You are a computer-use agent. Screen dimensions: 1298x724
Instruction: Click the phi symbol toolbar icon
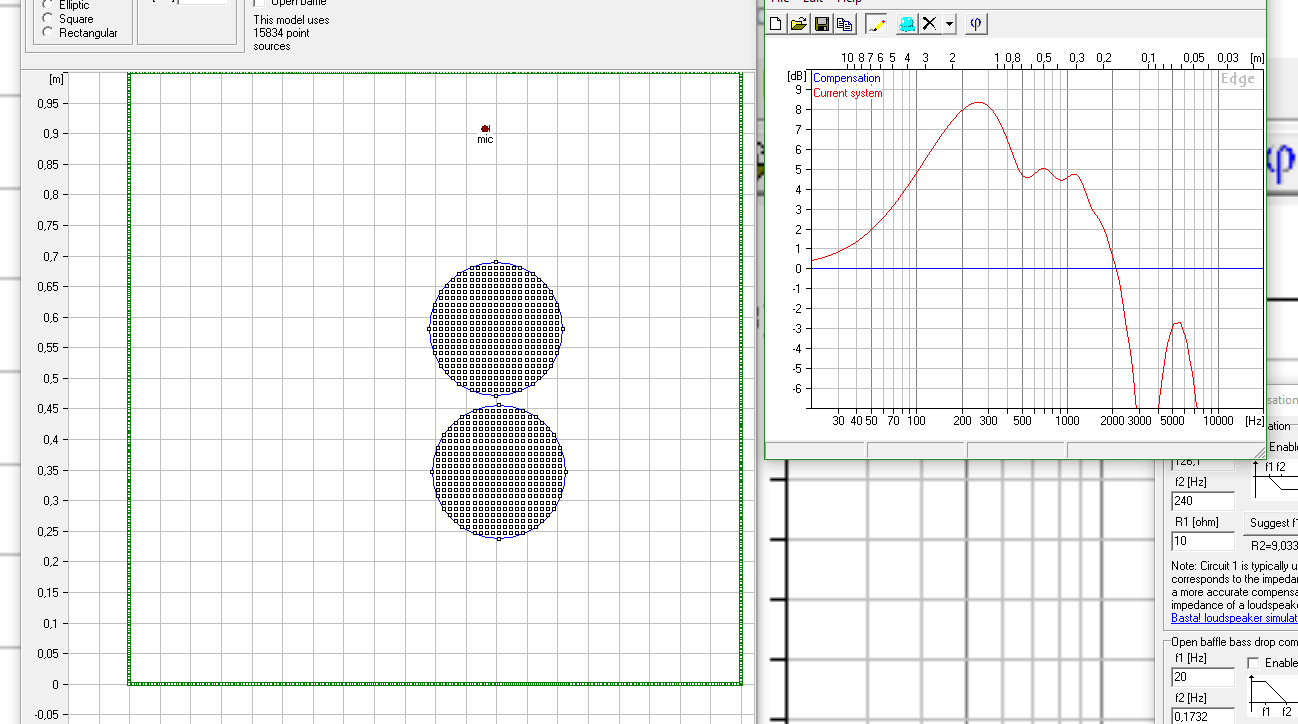(976, 24)
